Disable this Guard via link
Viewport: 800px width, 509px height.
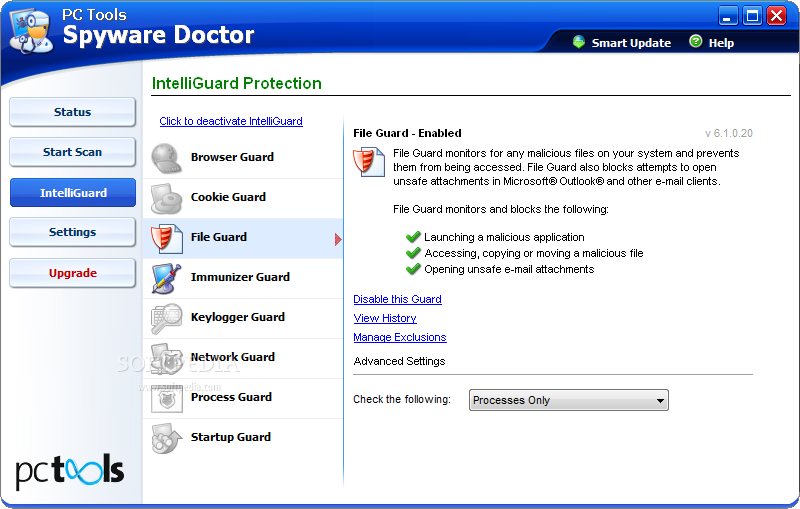click(397, 299)
